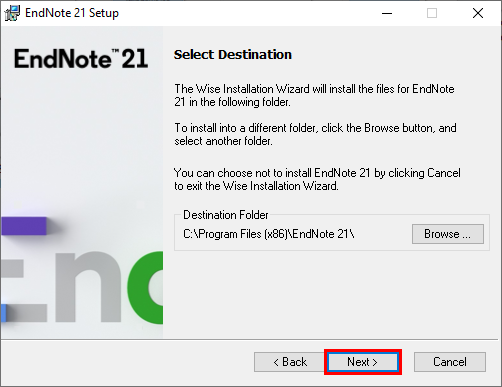Click the Select Destination heading
This screenshot has height=387, width=502.
(x=233, y=55)
